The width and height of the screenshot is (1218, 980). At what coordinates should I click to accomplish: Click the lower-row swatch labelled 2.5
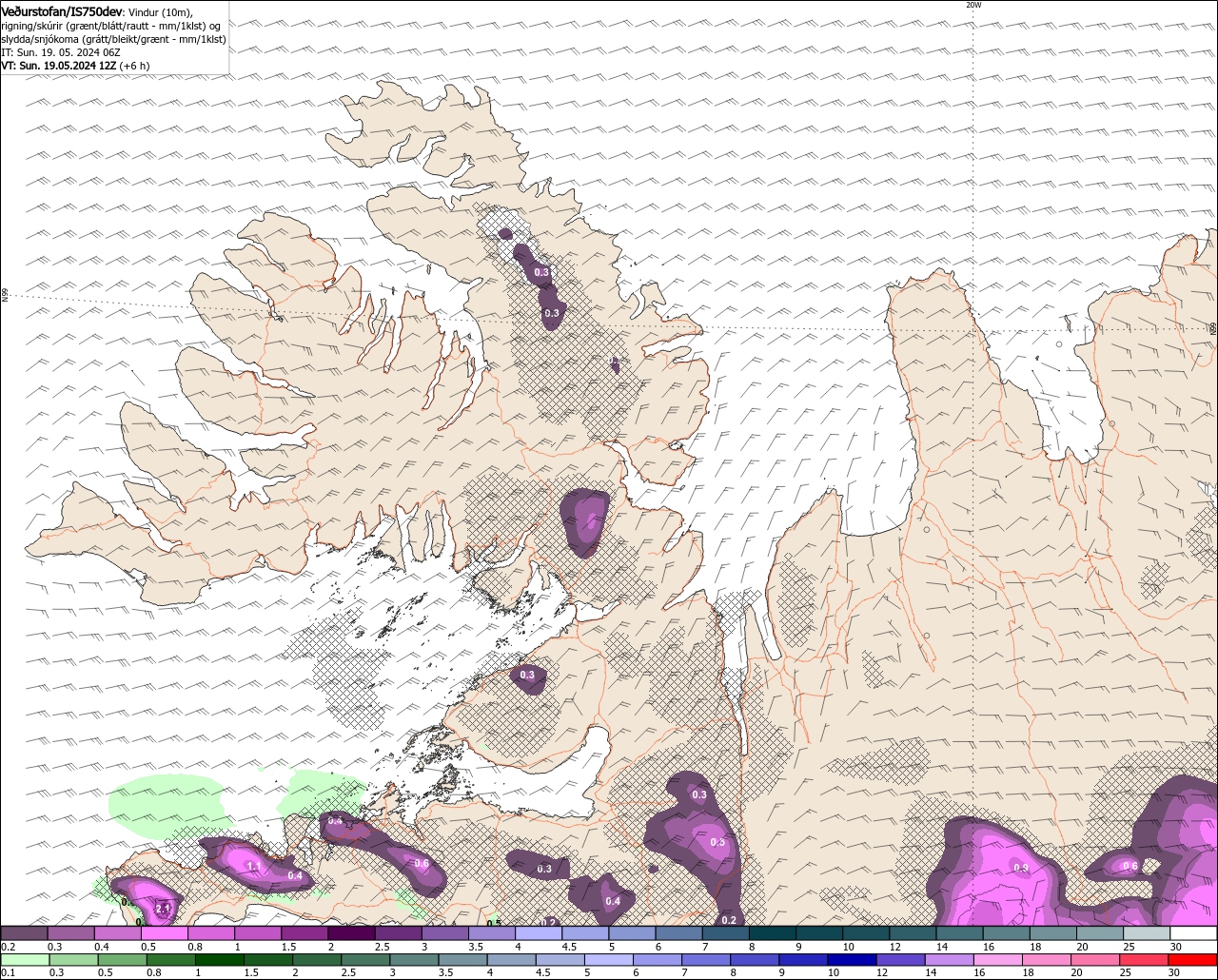(x=365, y=960)
